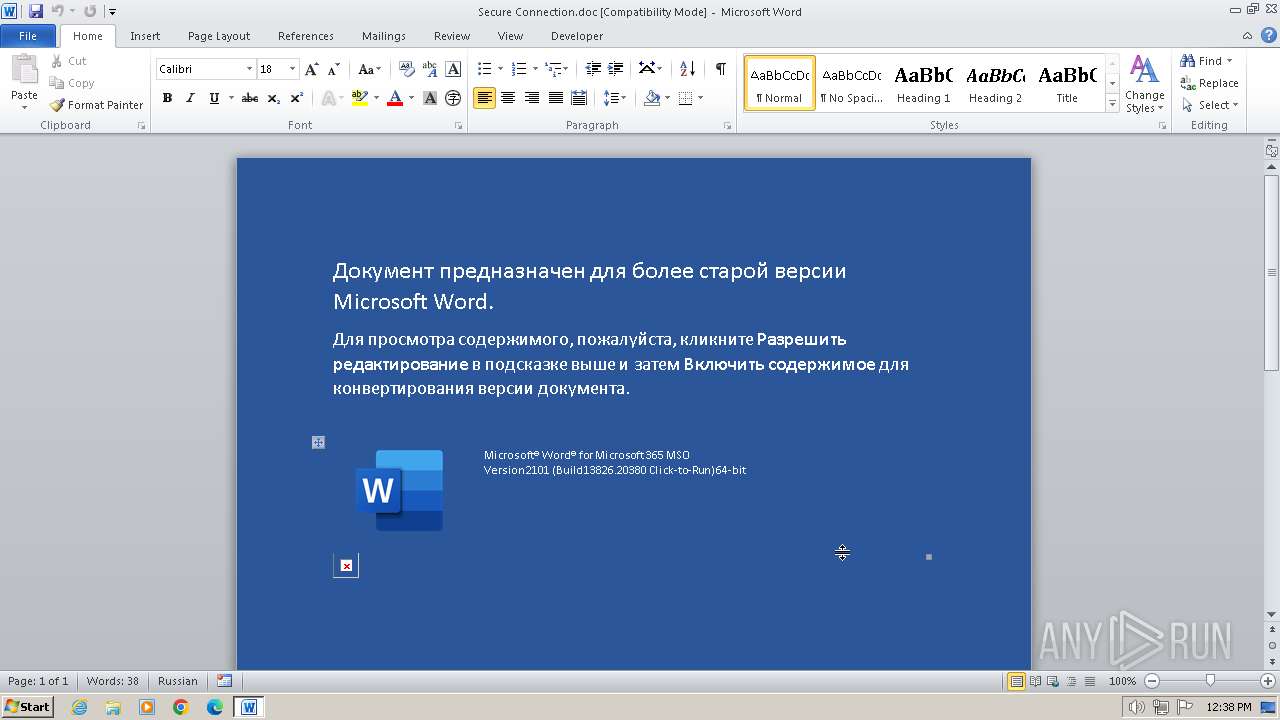Click the zoom in plus button

click(x=1268, y=681)
